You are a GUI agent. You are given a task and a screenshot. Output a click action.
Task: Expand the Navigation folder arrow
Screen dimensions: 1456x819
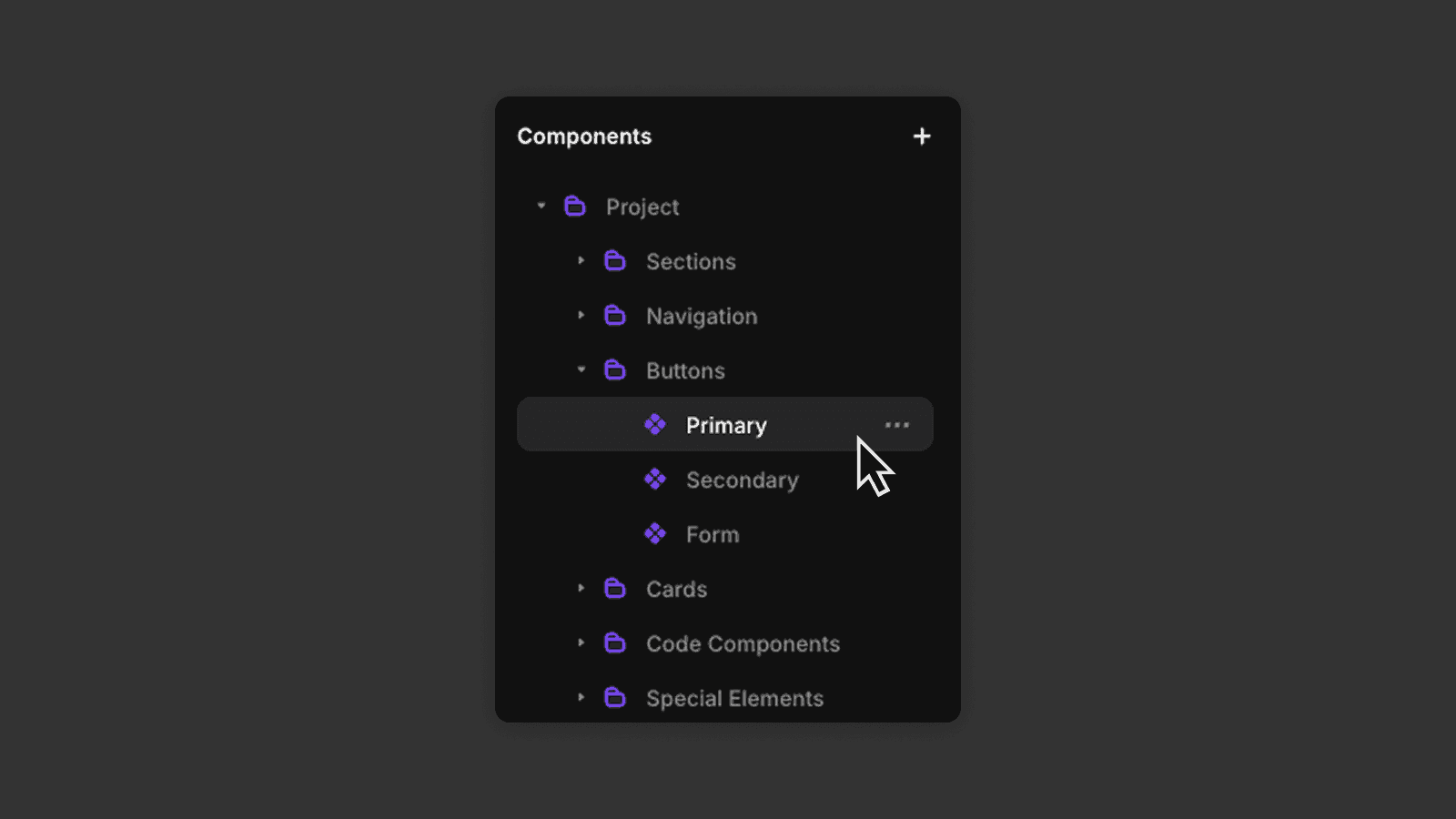[x=581, y=316]
